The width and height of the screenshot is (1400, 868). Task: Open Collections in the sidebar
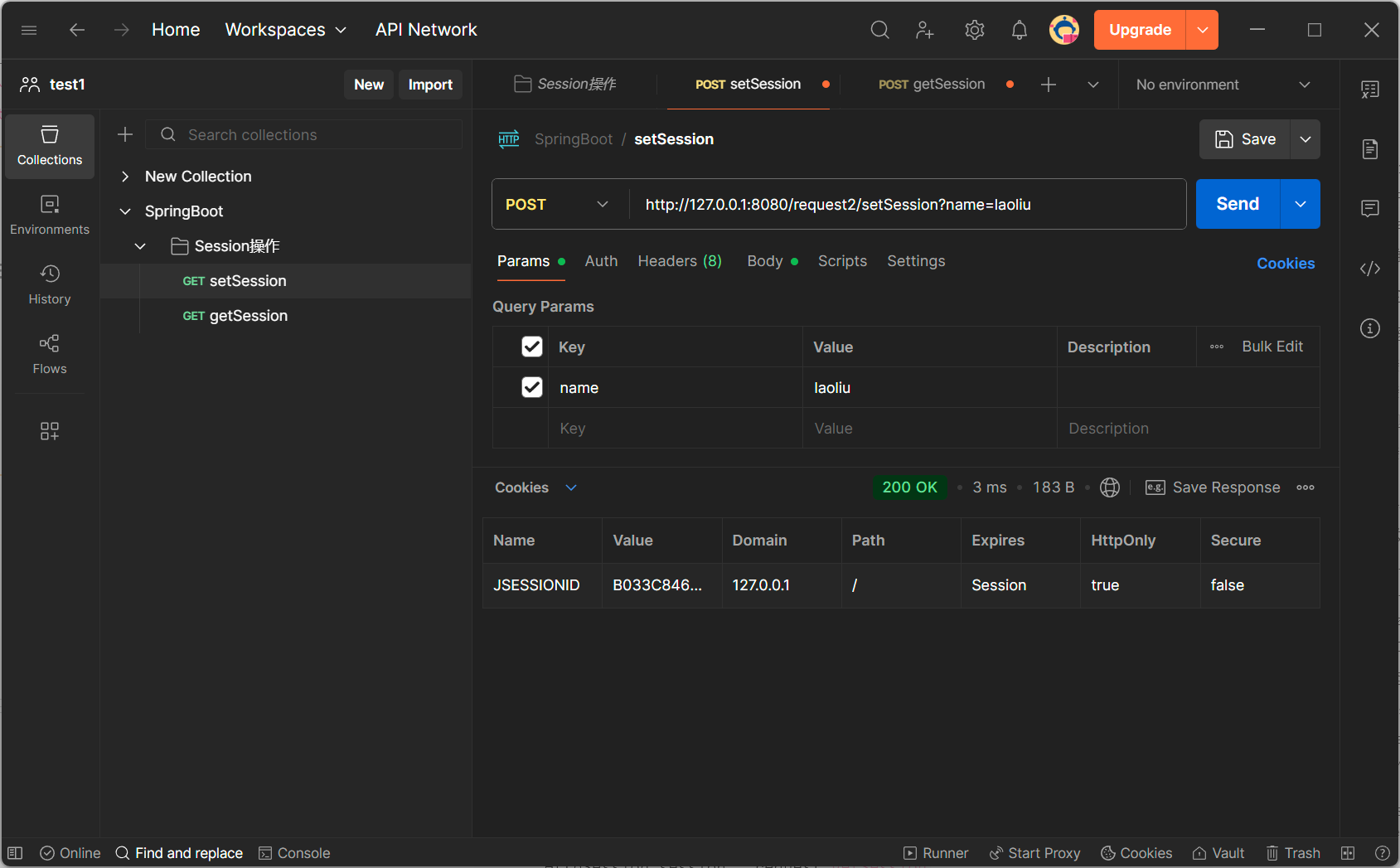pyautogui.click(x=50, y=146)
